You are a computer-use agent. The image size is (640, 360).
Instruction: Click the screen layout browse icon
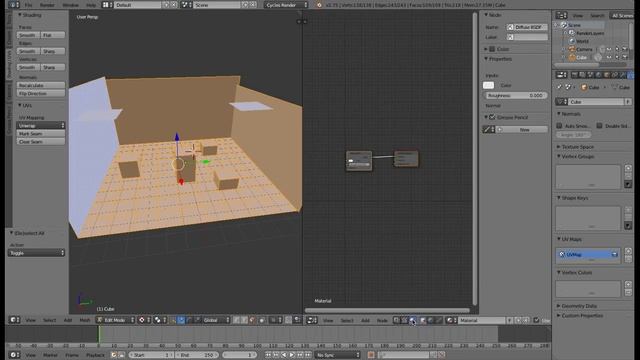108,5
